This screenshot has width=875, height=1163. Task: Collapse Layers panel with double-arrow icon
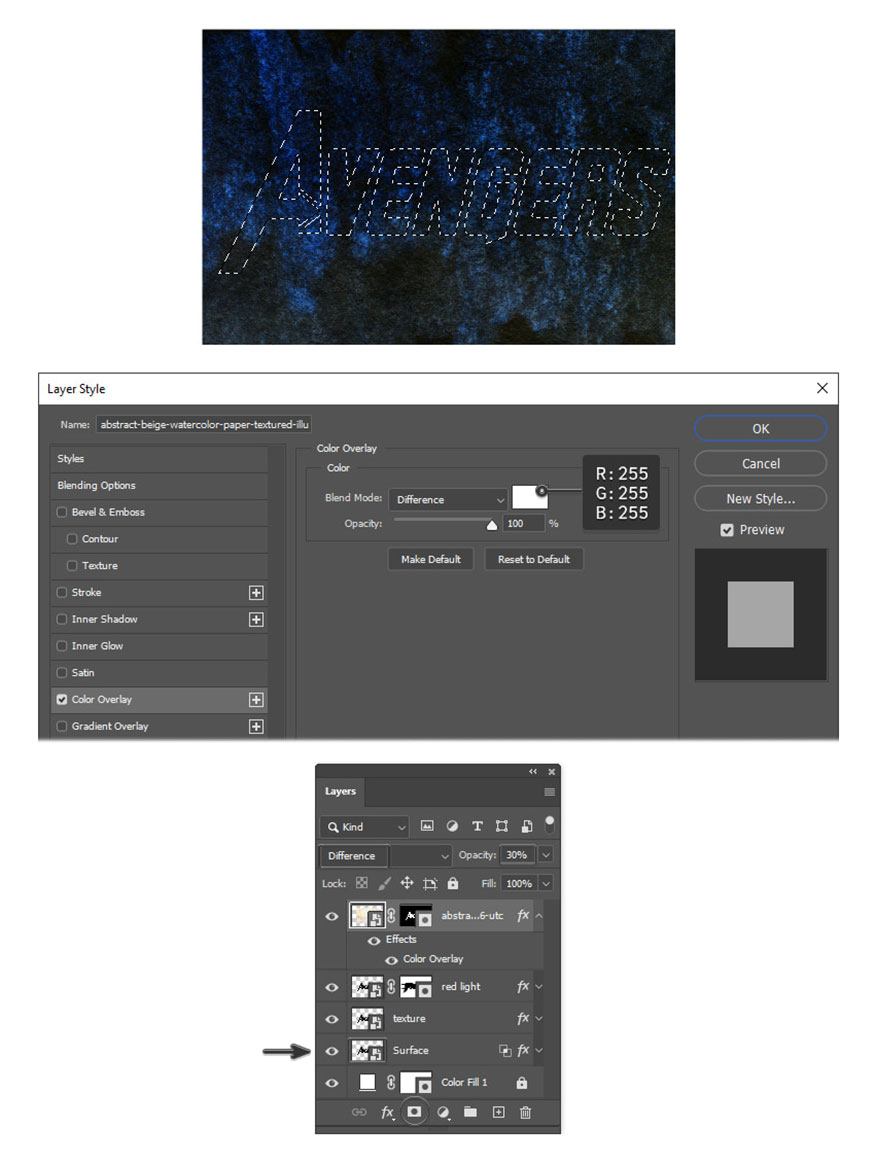[533, 771]
